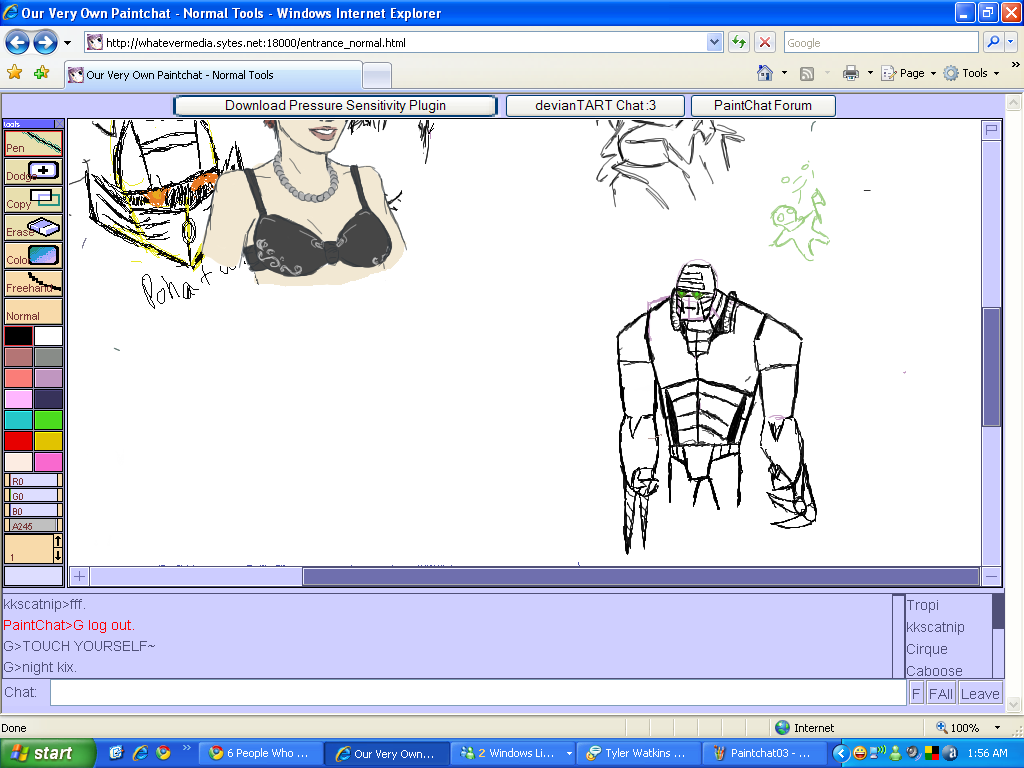
Task: Open the address bar history dropdown
Action: [x=713, y=42]
